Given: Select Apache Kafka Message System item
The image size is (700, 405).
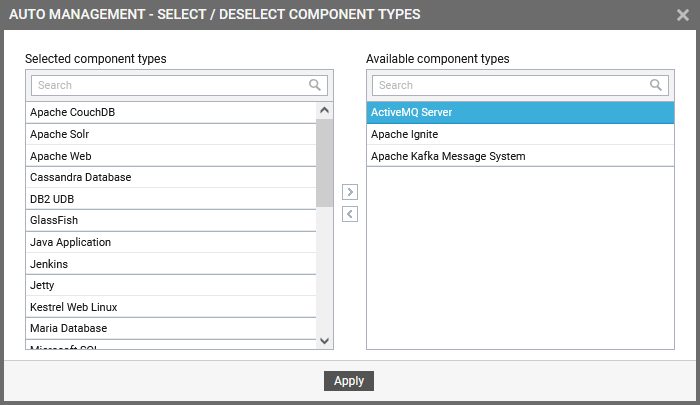Looking at the screenshot, I should 521,156.
